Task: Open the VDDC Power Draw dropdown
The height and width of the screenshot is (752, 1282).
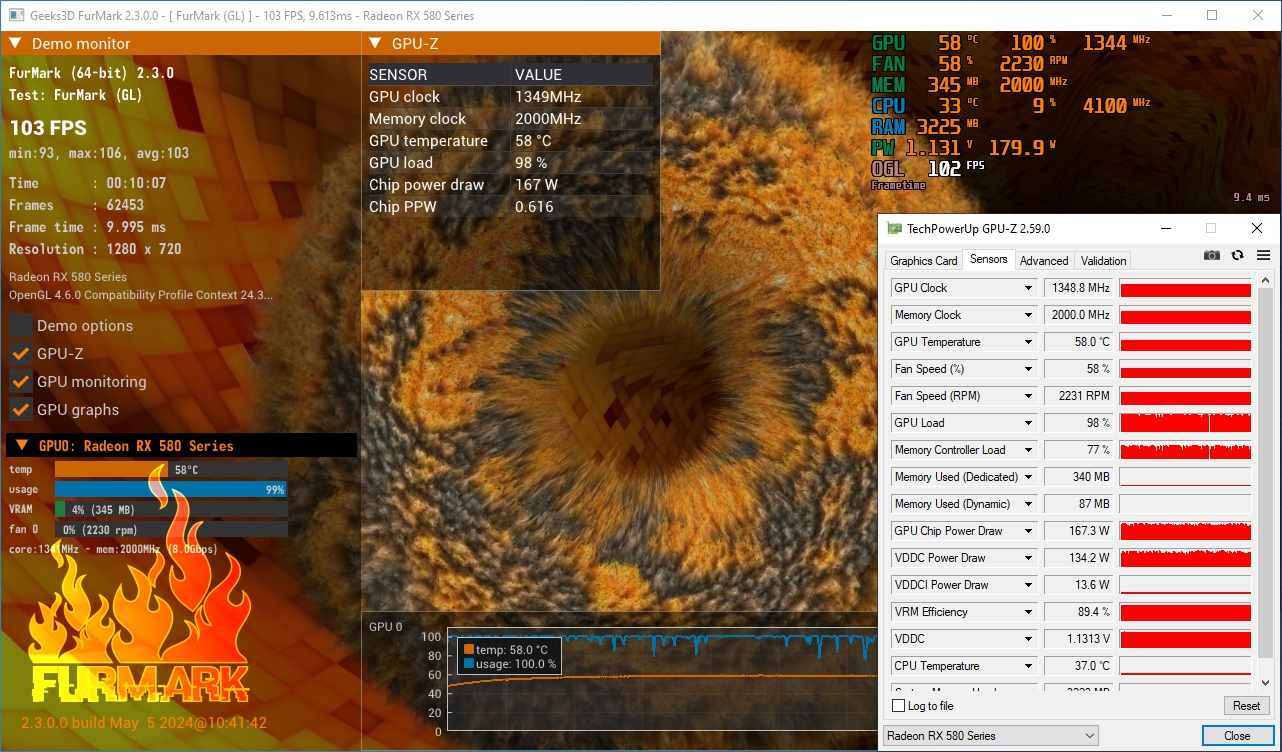Action: [x=1028, y=558]
